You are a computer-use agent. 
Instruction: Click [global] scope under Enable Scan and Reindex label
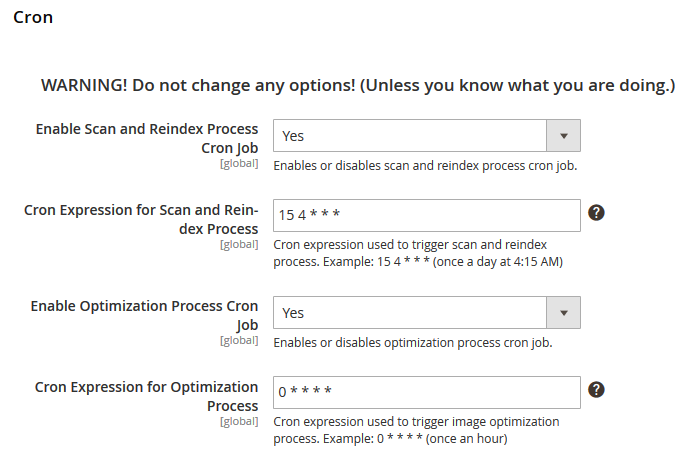pos(239,164)
